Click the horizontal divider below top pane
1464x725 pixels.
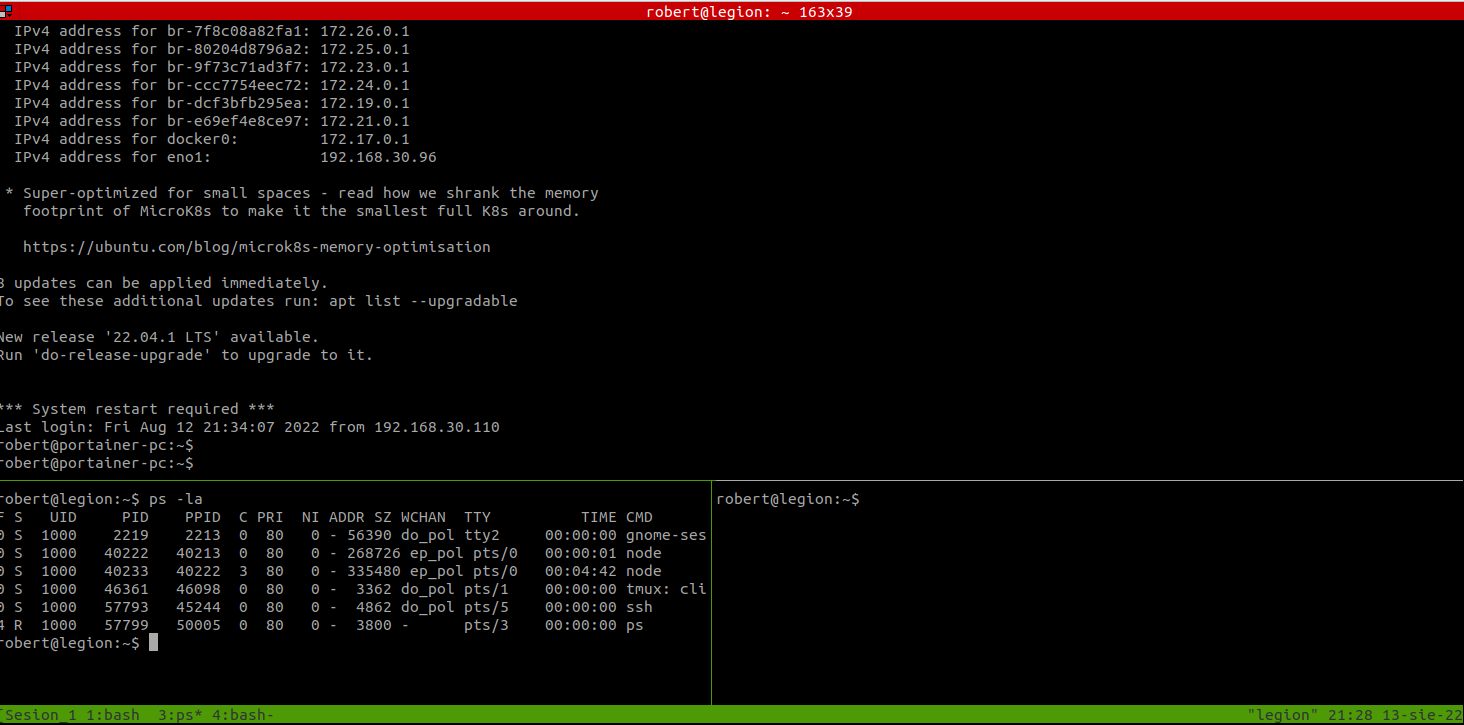[730, 481]
